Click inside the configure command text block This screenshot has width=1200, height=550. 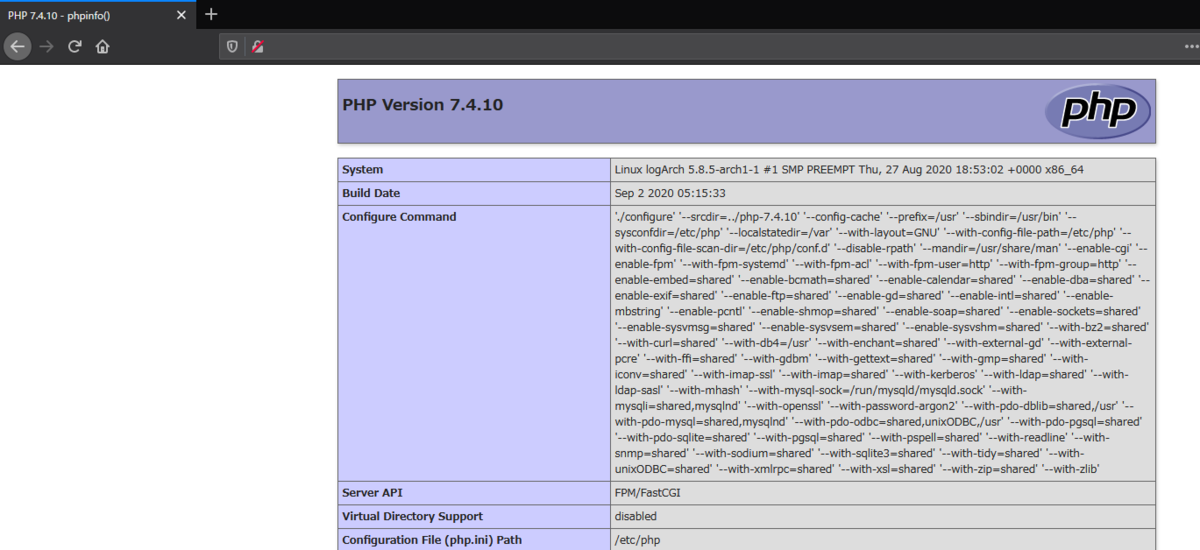pos(882,342)
